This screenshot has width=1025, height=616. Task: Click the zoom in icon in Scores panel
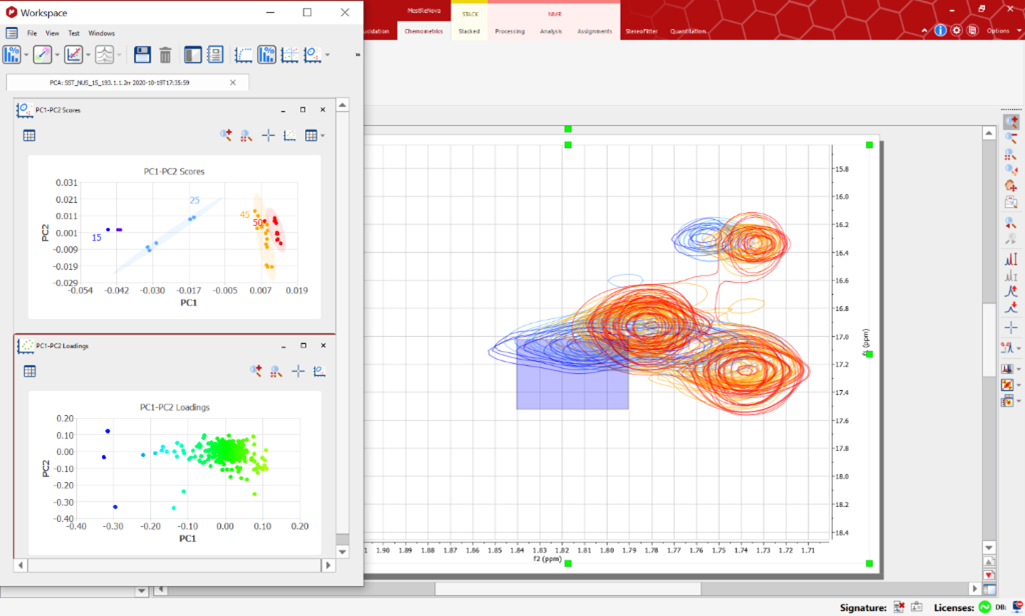click(x=227, y=135)
